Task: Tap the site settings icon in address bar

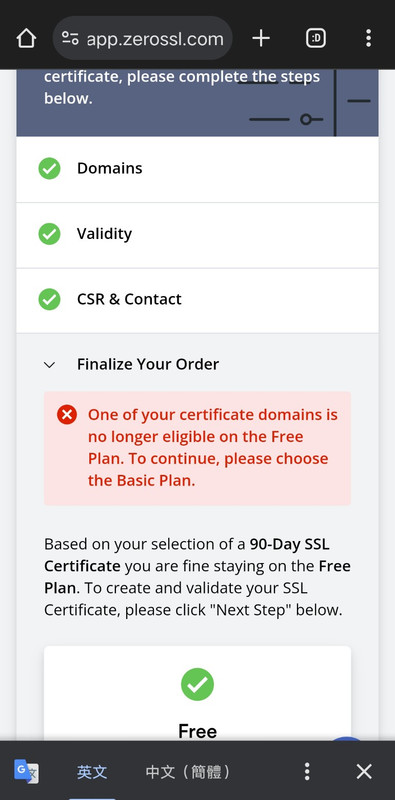Action: coord(70,38)
